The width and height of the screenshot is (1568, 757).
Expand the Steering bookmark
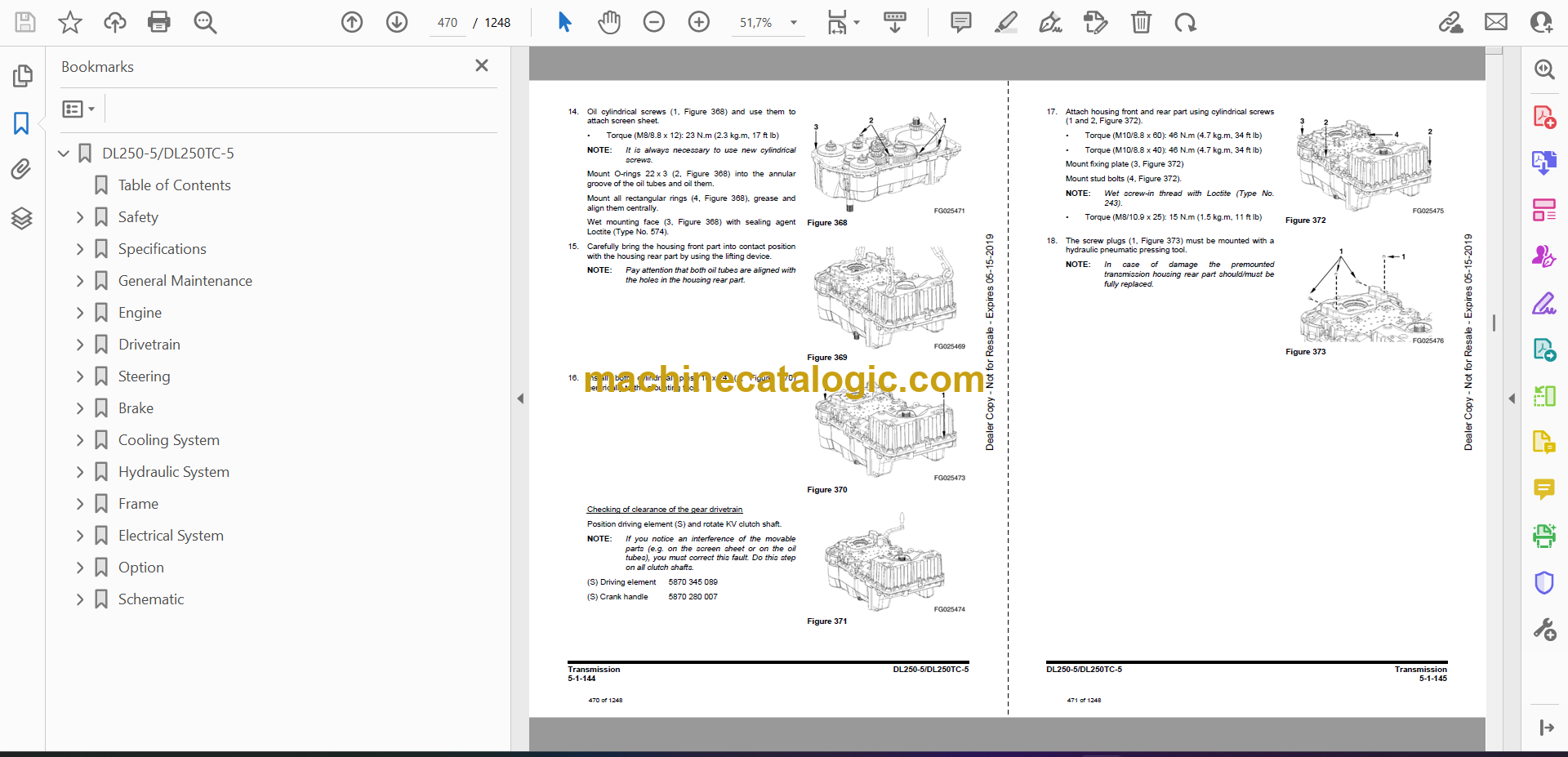point(80,376)
